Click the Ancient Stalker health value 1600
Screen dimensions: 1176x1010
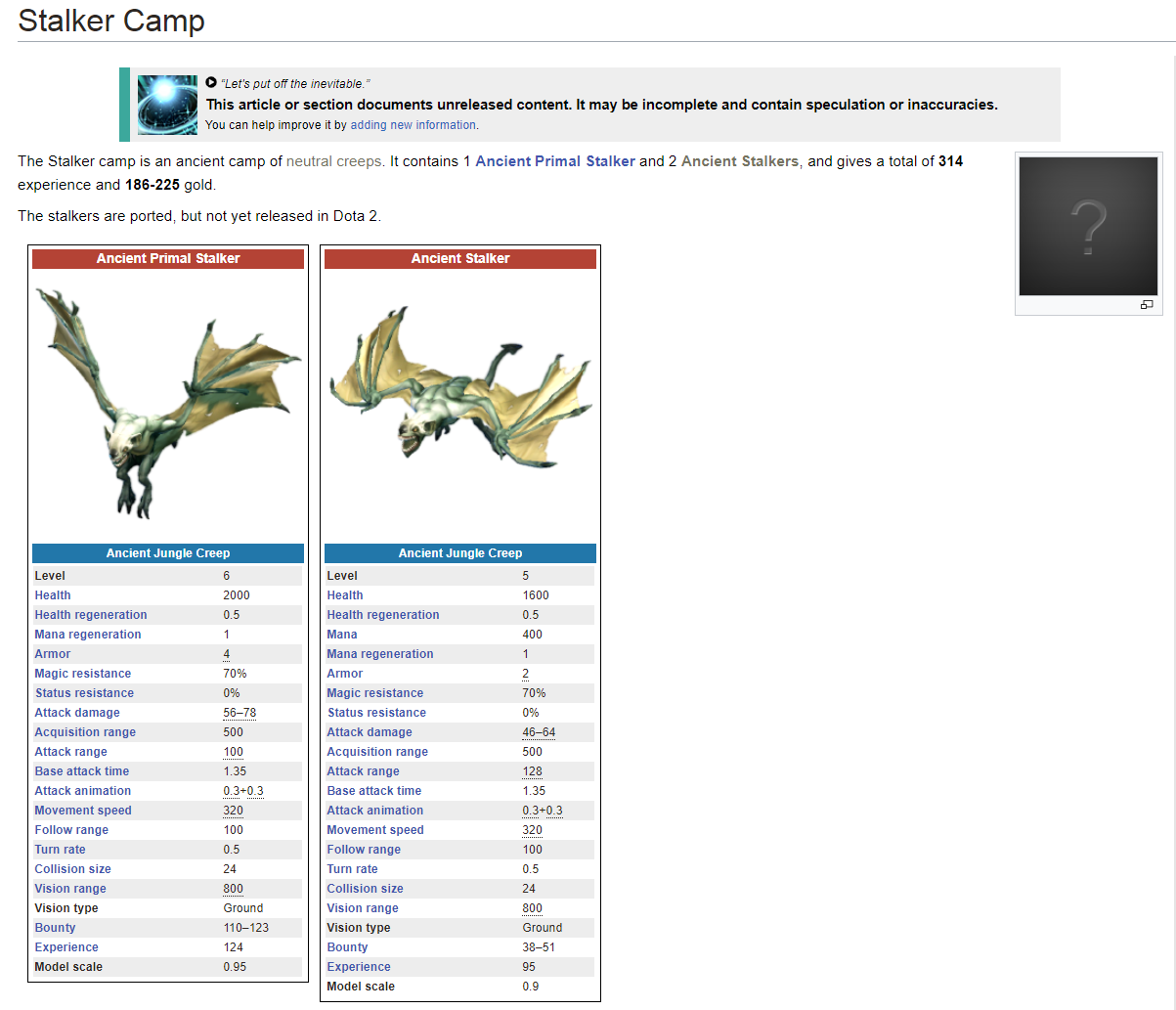click(536, 595)
